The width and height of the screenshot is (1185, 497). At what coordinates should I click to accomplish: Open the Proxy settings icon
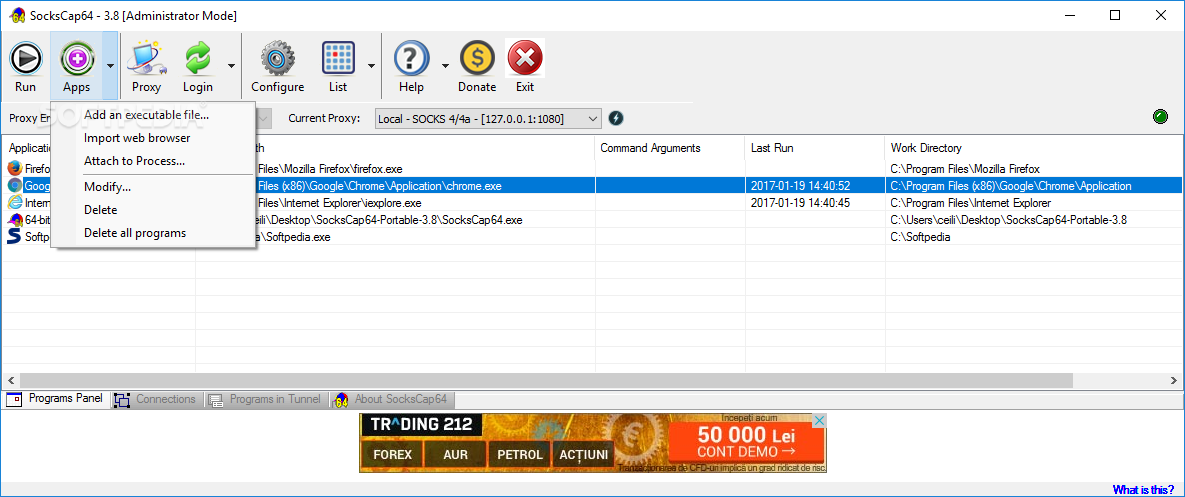coord(147,58)
